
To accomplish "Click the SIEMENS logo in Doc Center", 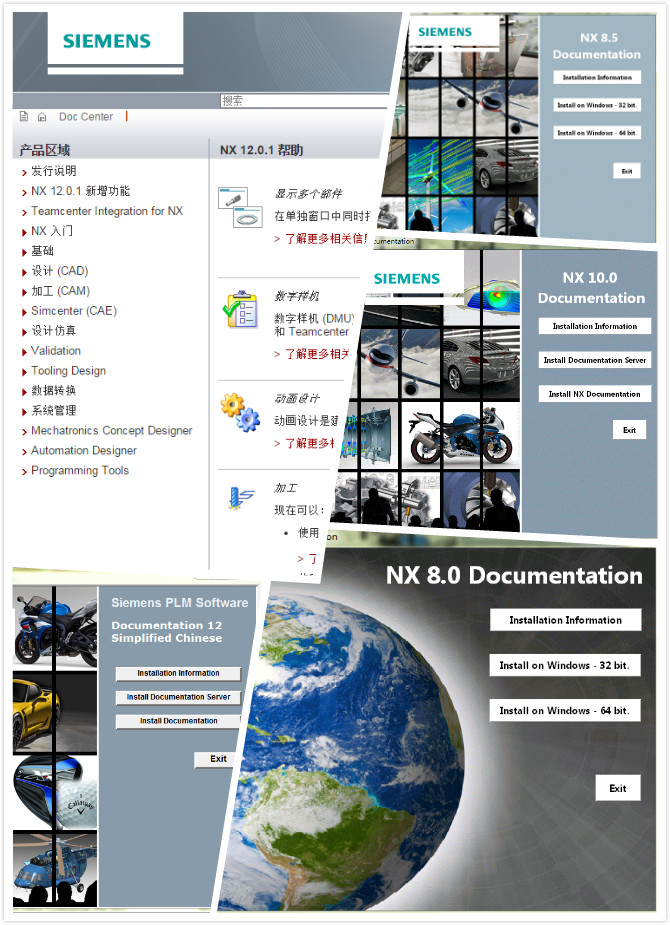I will [107, 41].
